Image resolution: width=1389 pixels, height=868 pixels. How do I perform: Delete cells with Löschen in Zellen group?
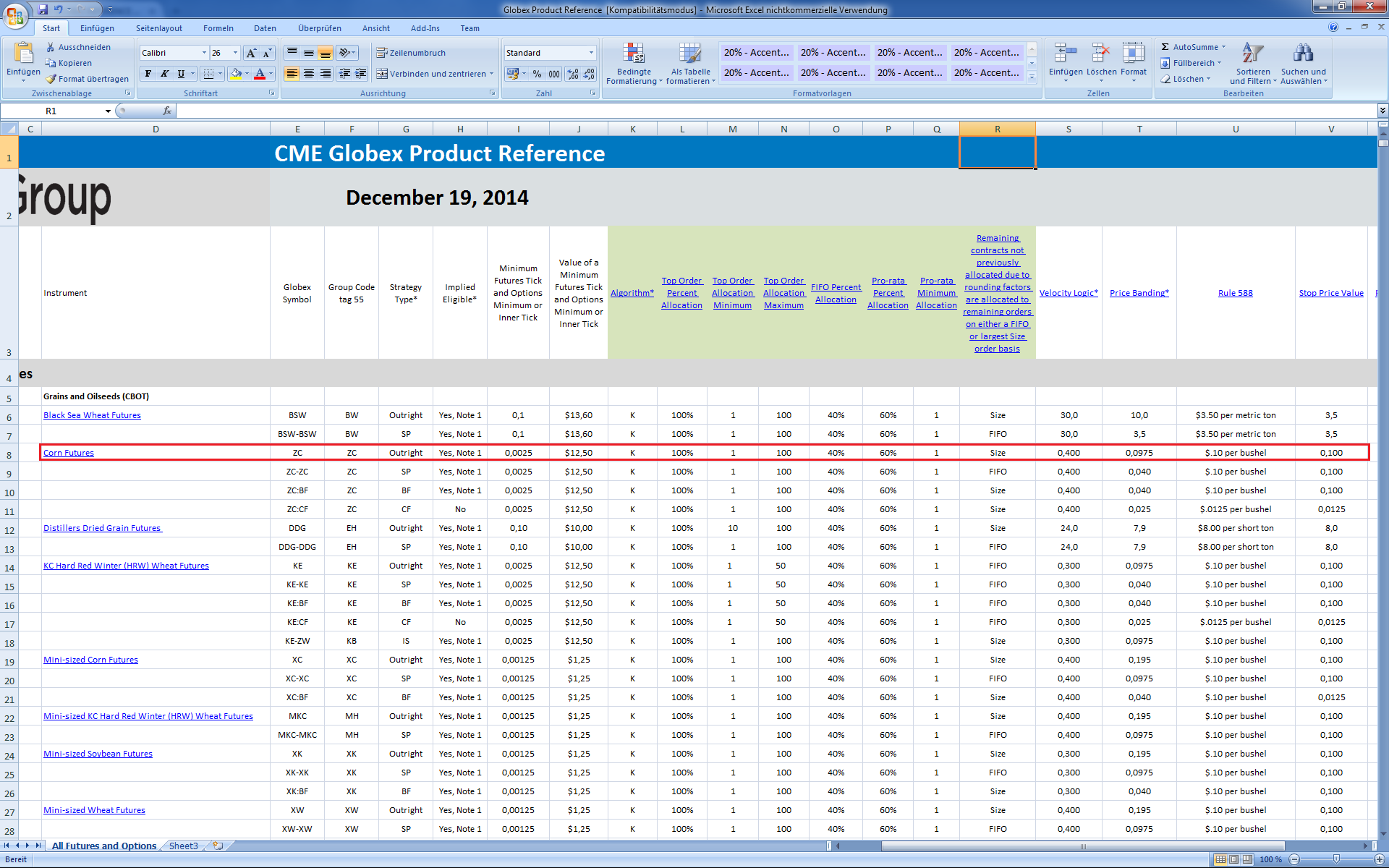click(x=1101, y=62)
